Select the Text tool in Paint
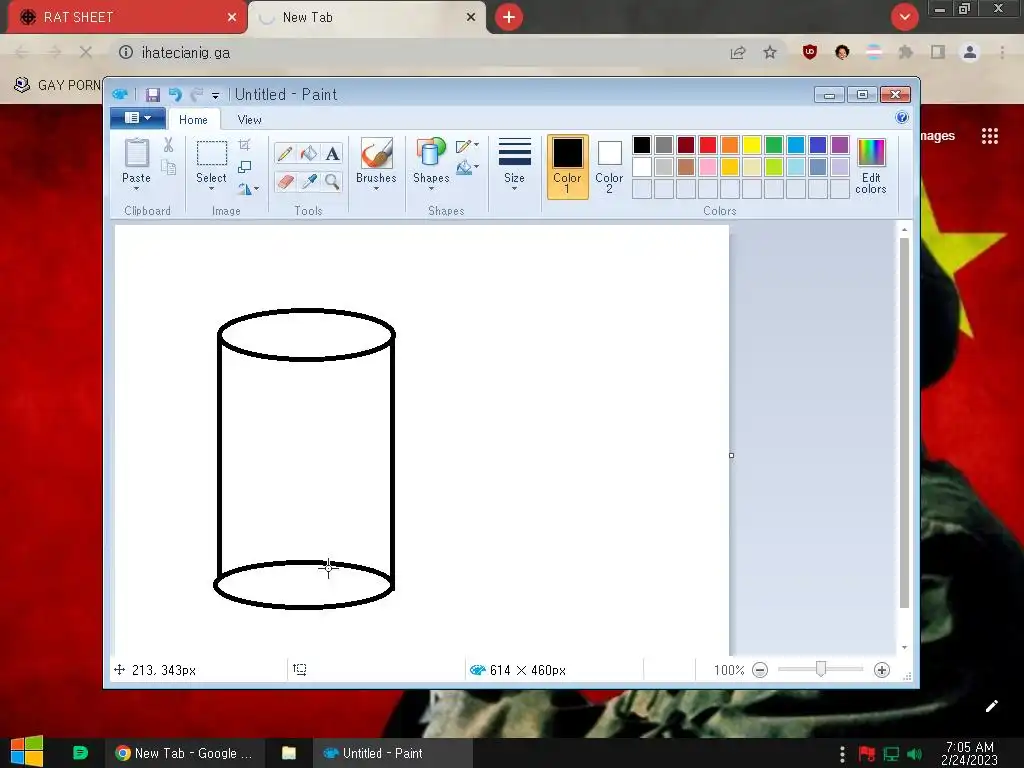1024x768 pixels. tap(332, 153)
